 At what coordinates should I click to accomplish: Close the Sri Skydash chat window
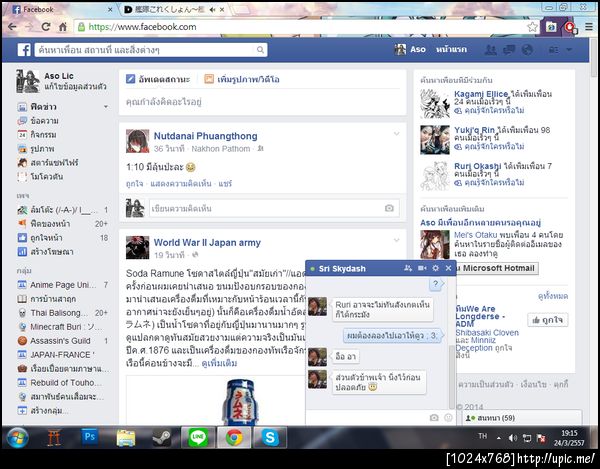[448, 268]
